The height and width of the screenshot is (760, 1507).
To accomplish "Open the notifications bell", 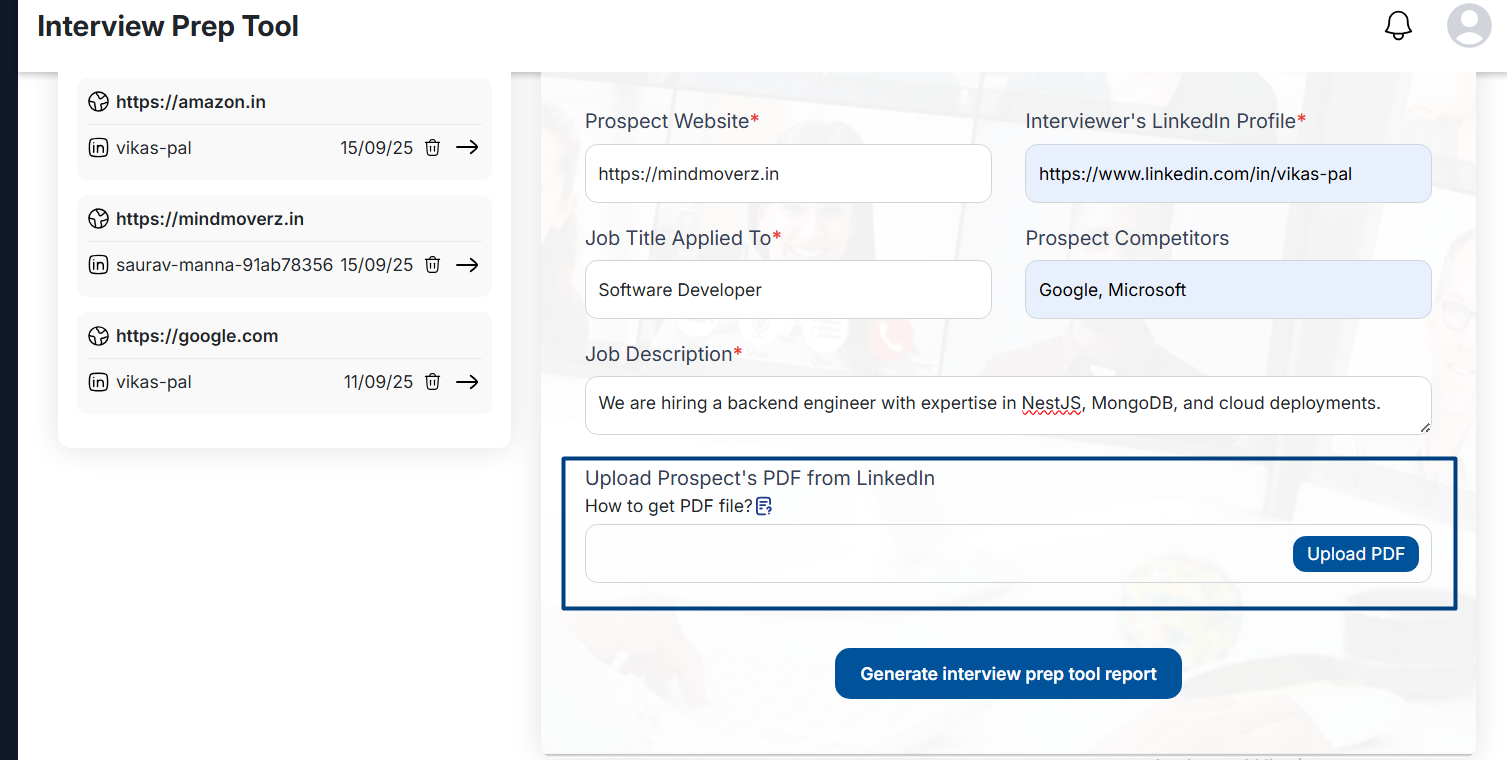I will click(x=1398, y=26).
